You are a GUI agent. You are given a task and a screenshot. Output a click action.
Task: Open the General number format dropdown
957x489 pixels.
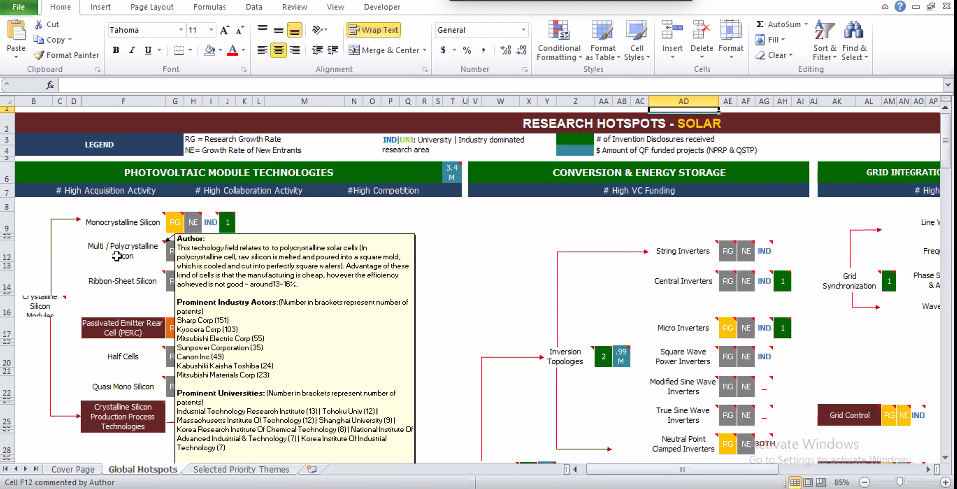click(x=523, y=30)
